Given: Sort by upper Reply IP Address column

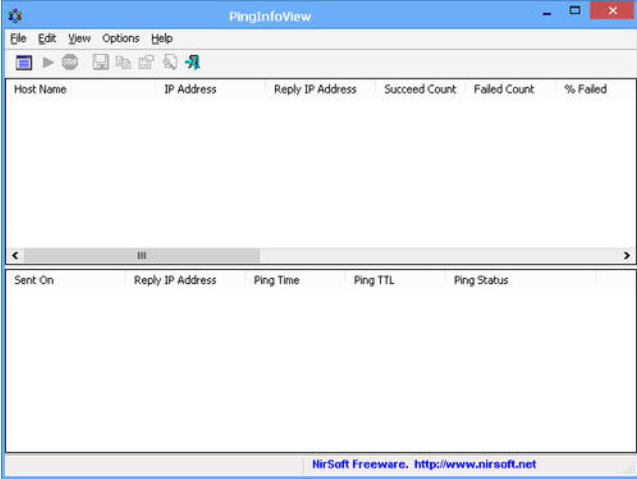Looking at the screenshot, I should tap(320, 89).
